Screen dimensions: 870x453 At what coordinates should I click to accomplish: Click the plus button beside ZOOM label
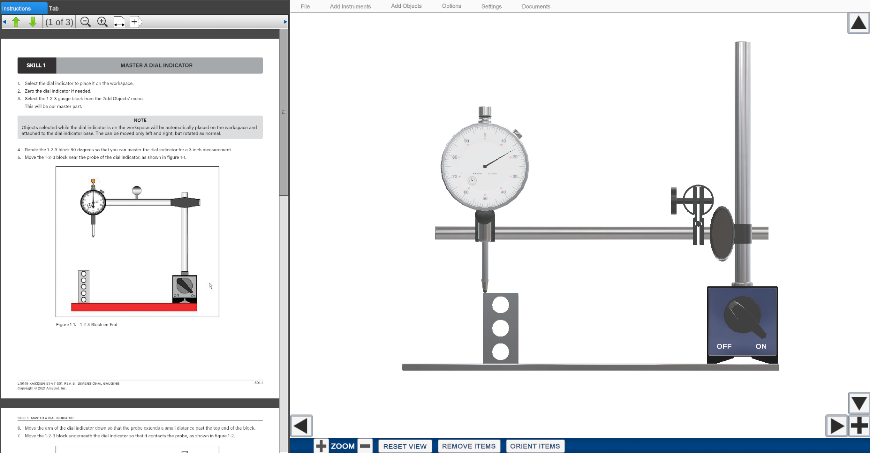321,446
